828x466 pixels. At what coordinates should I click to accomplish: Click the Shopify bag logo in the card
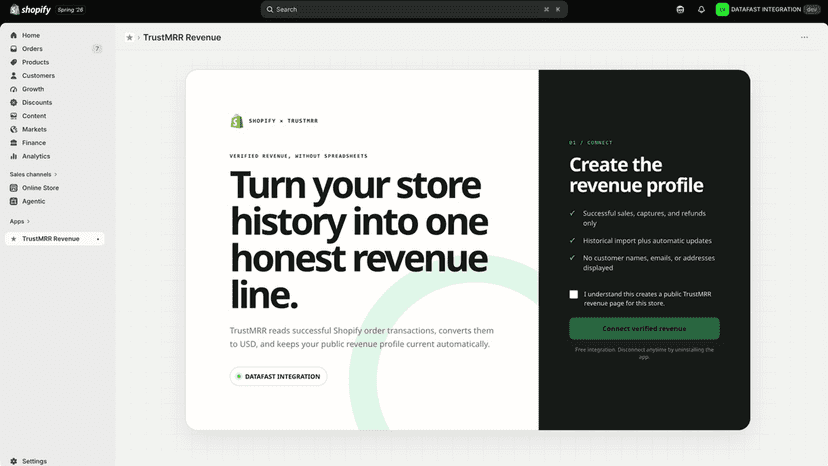pos(237,121)
